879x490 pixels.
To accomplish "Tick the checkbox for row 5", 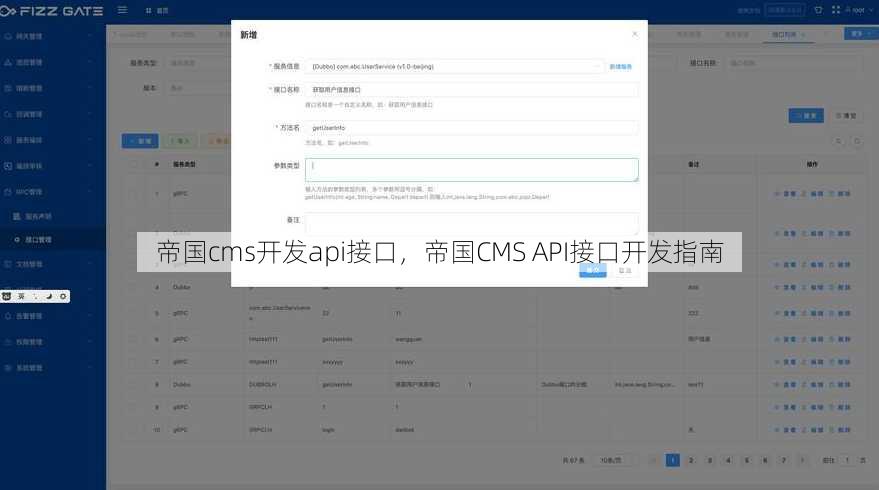I will (x=133, y=313).
